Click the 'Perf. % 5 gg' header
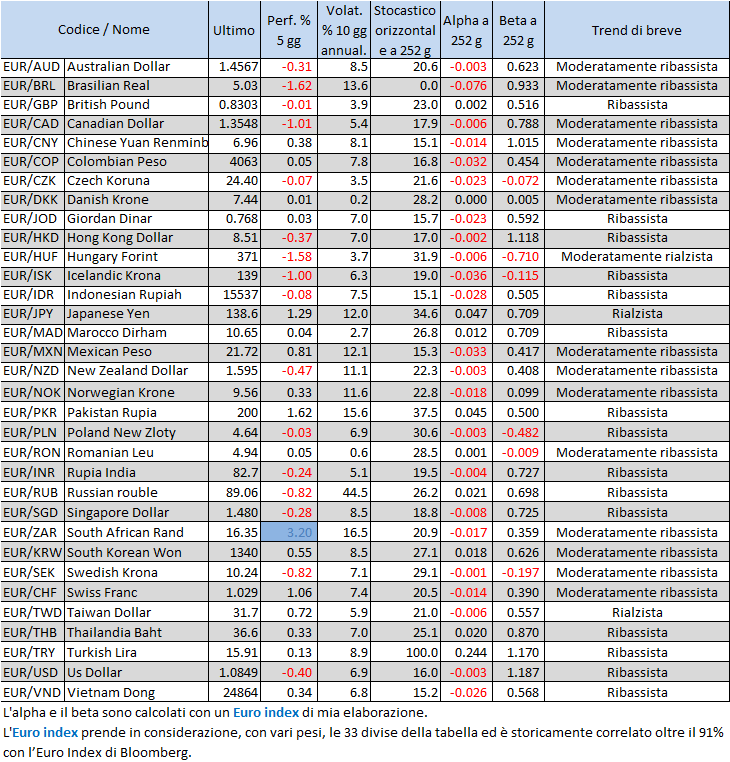 289,30
